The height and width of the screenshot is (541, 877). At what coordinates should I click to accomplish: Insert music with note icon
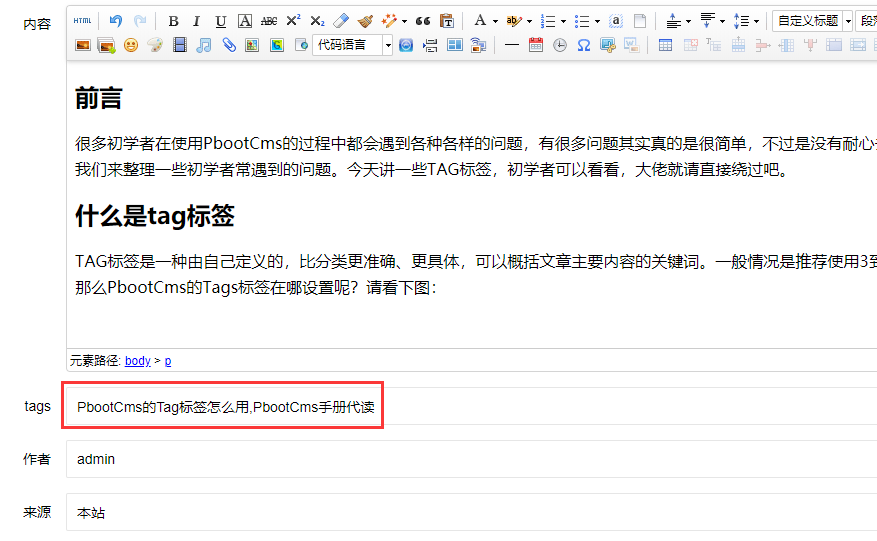[204, 45]
